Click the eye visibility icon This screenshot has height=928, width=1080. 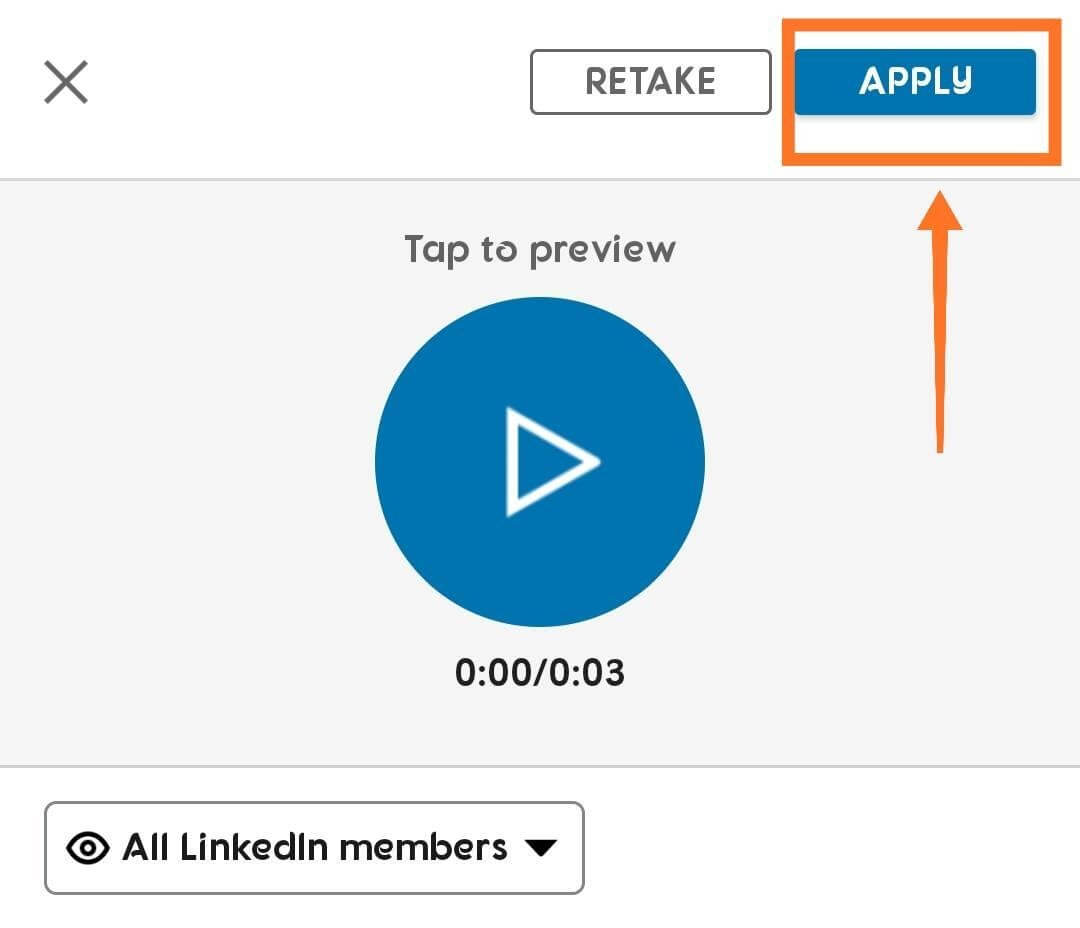pyautogui.click(x=88, y=848)
